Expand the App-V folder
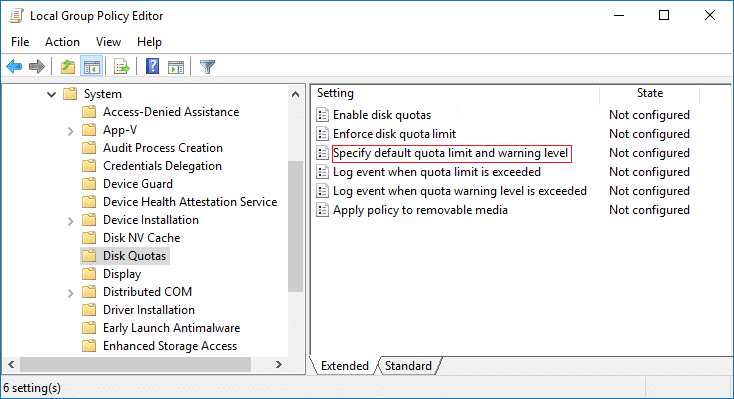734x399 pixels. pyautogui.click(x=71, y=131)
